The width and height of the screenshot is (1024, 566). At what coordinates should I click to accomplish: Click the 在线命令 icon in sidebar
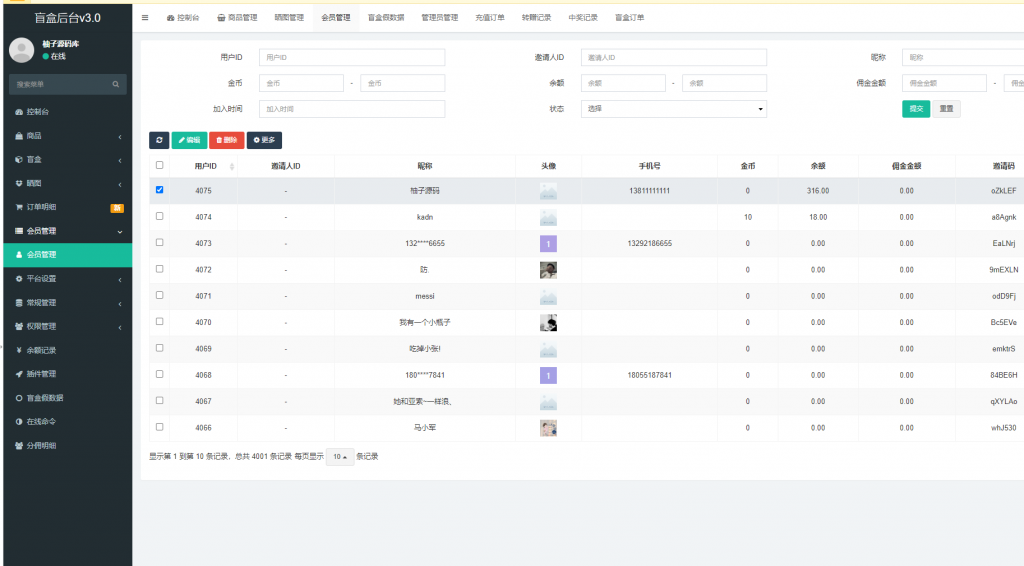click(x=19, y=422)
